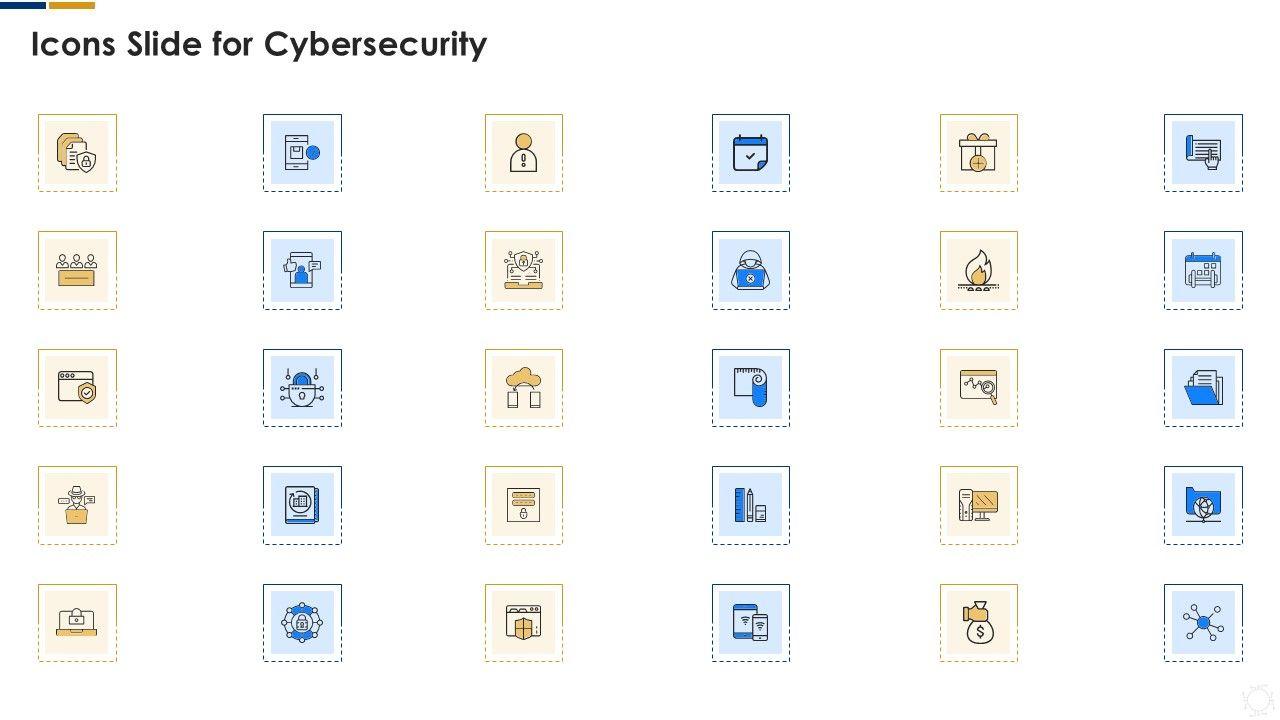Click the documents with lock shield icon
The image size is (1280, 720).
coord(77,153)
